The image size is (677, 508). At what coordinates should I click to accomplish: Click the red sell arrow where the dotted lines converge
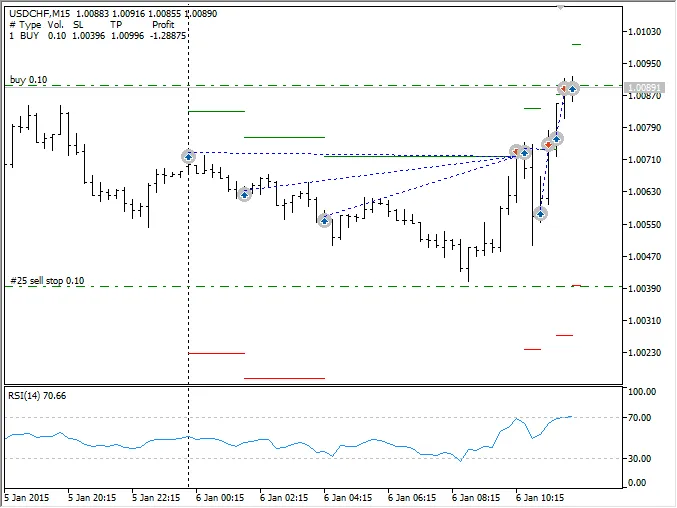pos(516,153)
